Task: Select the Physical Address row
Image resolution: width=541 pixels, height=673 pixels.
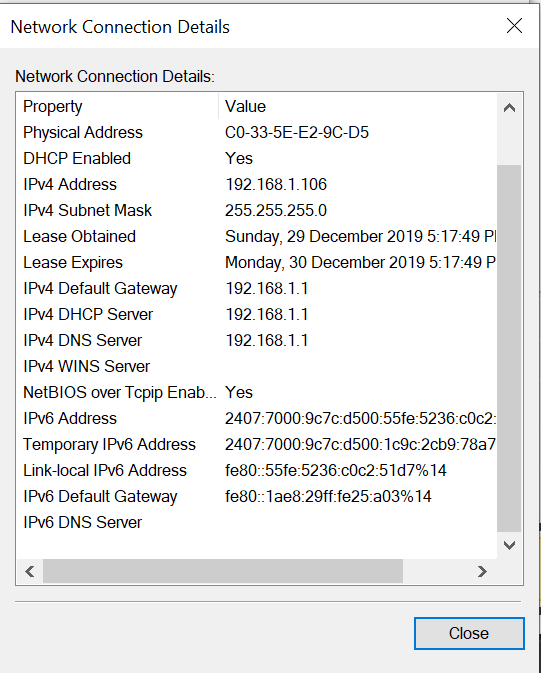Action: coord(257,133)
